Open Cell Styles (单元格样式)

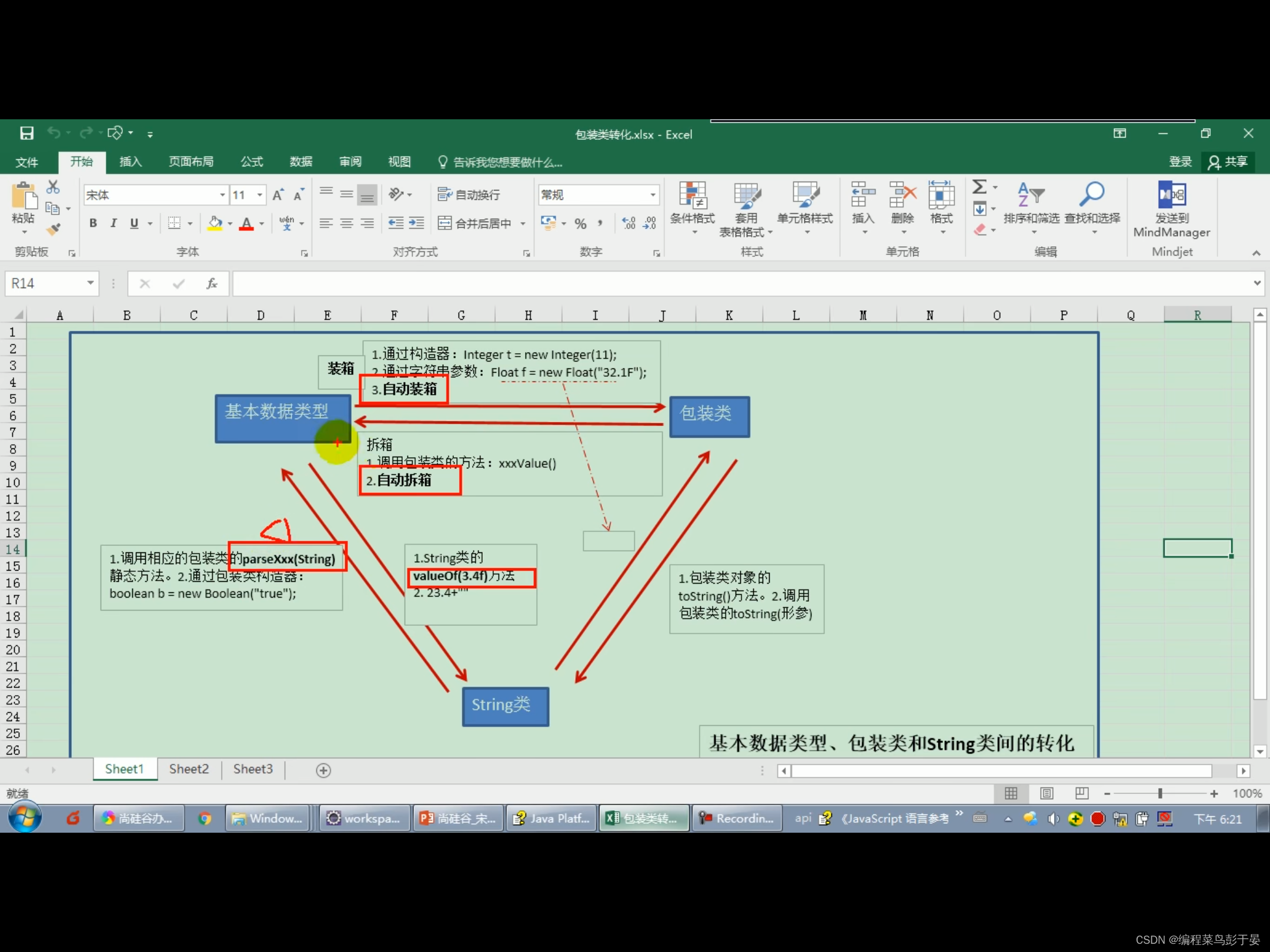point(805,208)
